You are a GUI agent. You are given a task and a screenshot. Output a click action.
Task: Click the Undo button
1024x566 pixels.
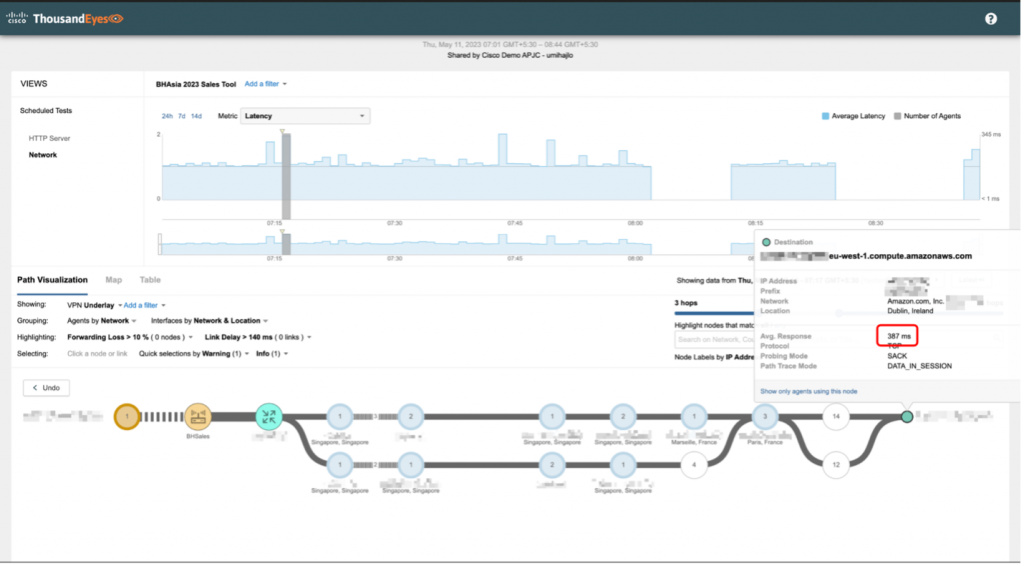pyautogui.click(x=46, y=387)
